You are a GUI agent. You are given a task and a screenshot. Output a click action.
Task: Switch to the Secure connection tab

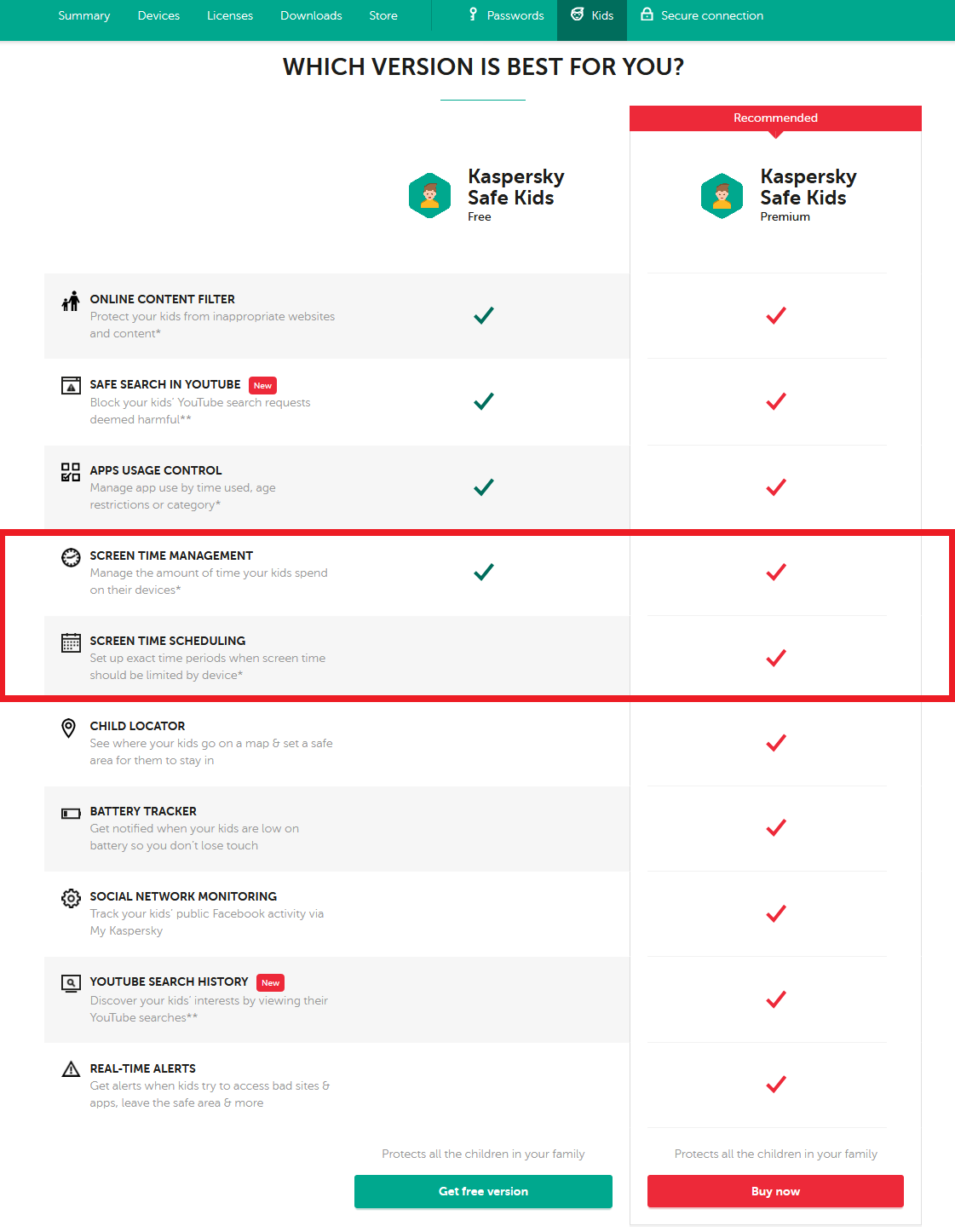point(702,15)
